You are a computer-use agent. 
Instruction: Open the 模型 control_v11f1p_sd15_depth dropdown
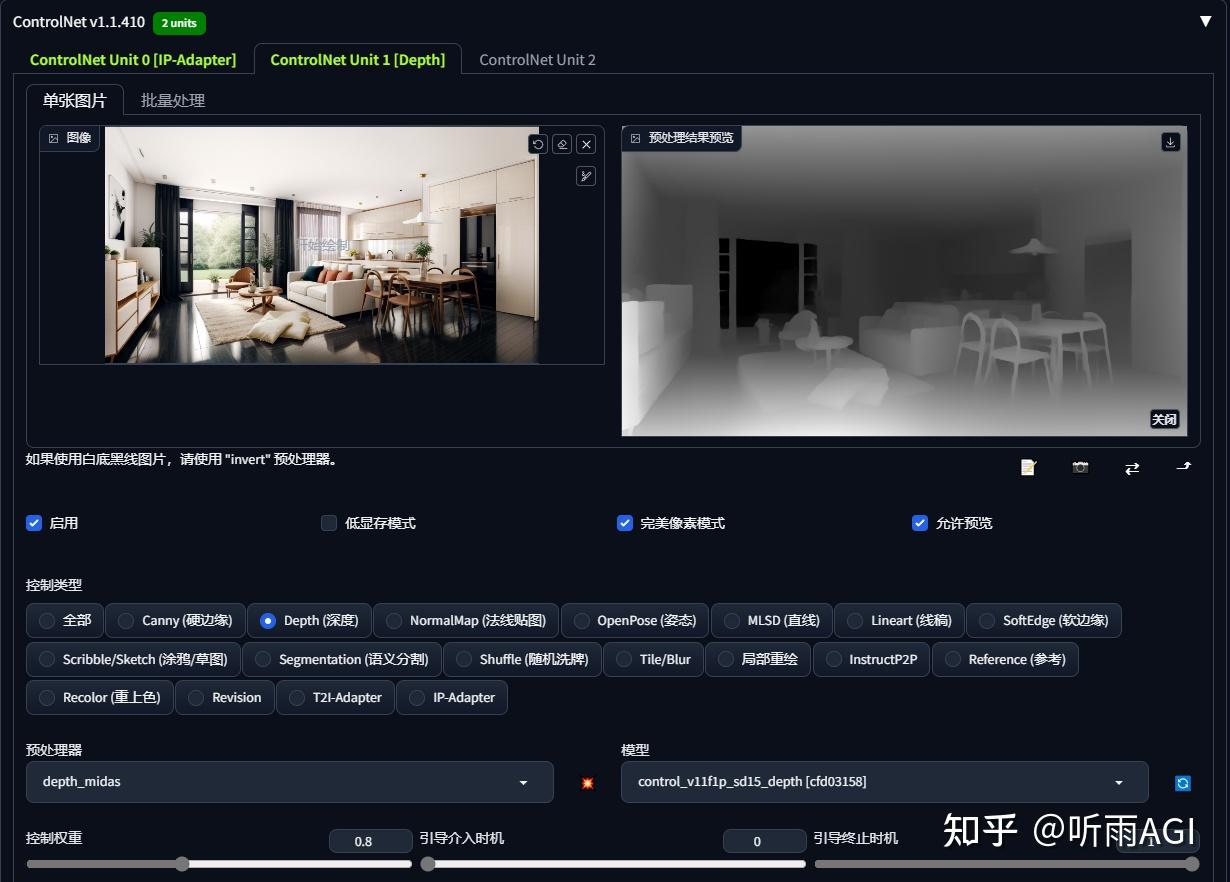pyautogui.click(x=885, y=782)
